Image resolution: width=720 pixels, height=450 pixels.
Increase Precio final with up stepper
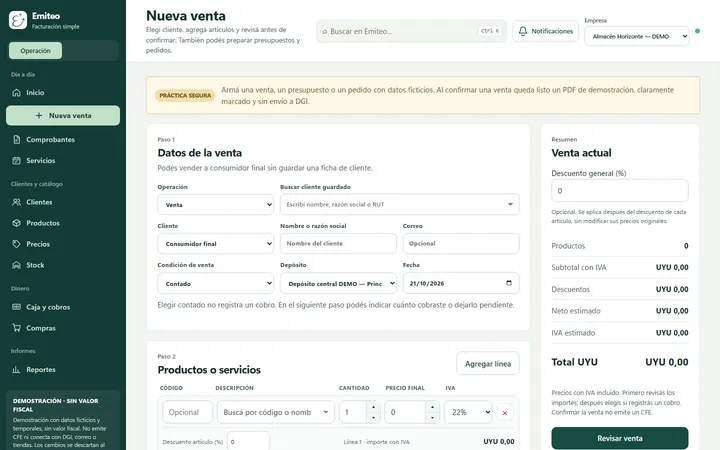[x=432, y=407]
